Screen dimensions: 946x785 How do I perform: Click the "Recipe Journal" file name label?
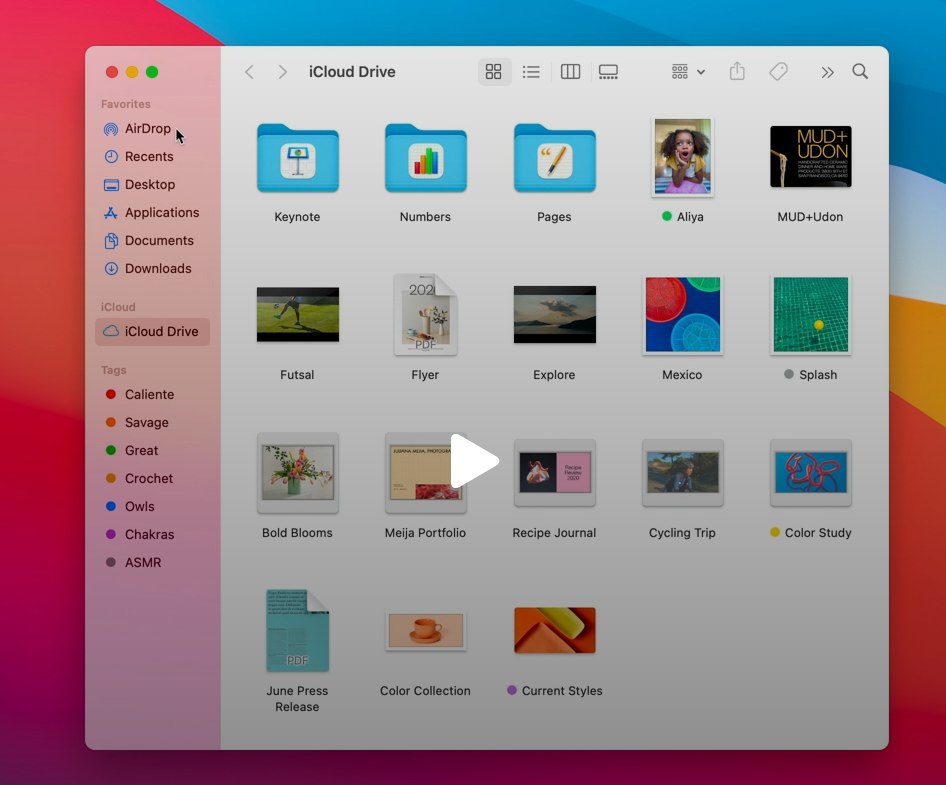pos(554,533)
